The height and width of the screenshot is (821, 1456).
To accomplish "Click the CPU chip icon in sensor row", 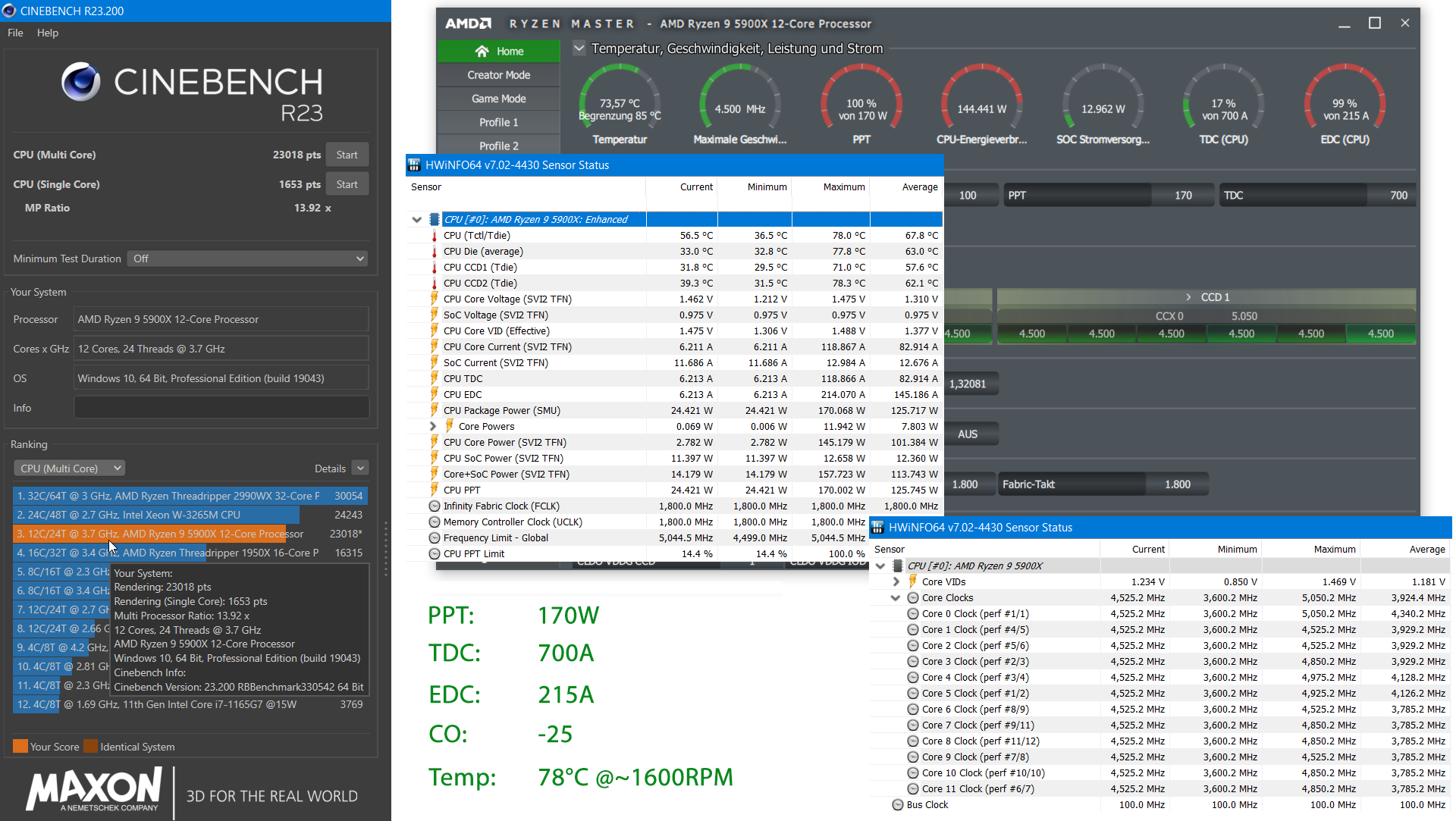I will click(434, 219).
